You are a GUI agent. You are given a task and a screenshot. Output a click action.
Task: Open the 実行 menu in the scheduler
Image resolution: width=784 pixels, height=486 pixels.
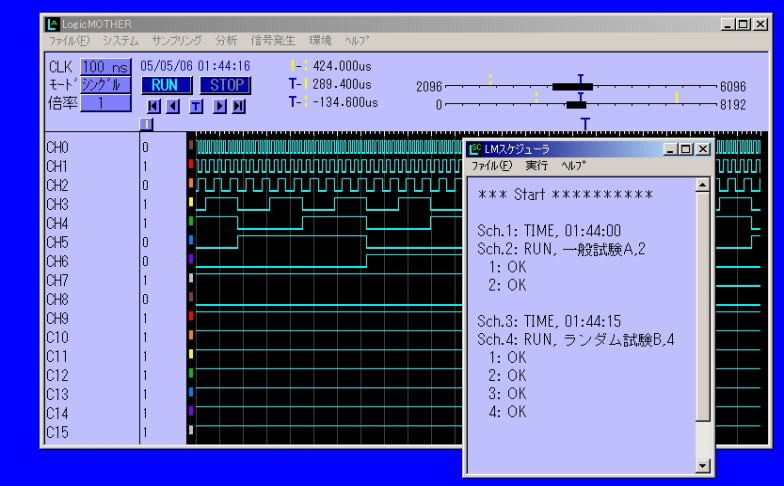pos(538,165)
